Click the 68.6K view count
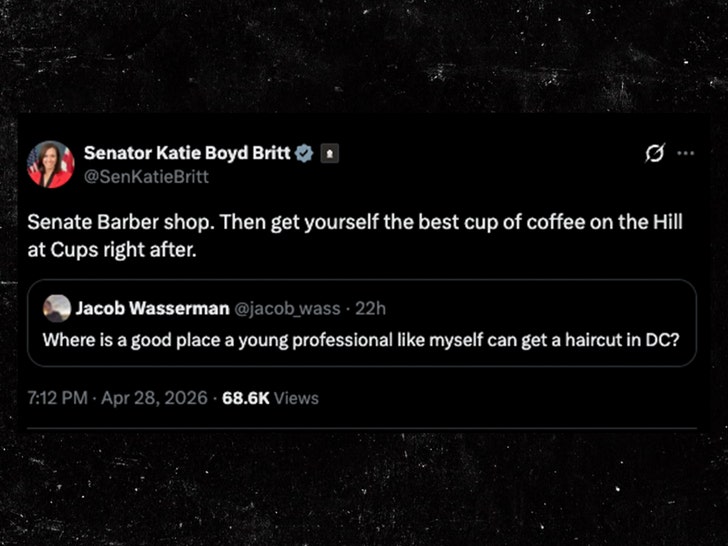 coord(245,397)
